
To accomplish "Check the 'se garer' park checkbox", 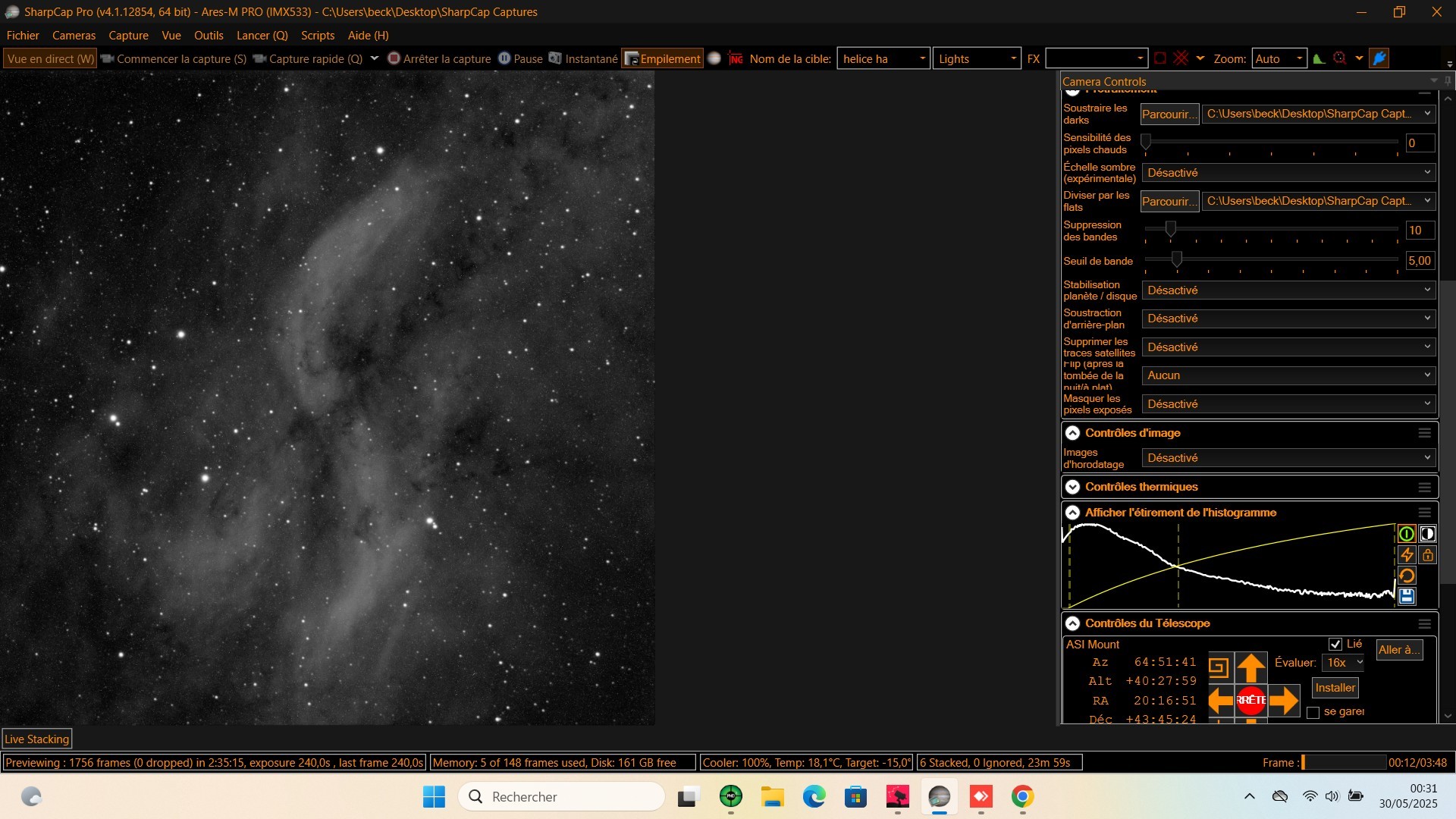I will point(1313,712).
